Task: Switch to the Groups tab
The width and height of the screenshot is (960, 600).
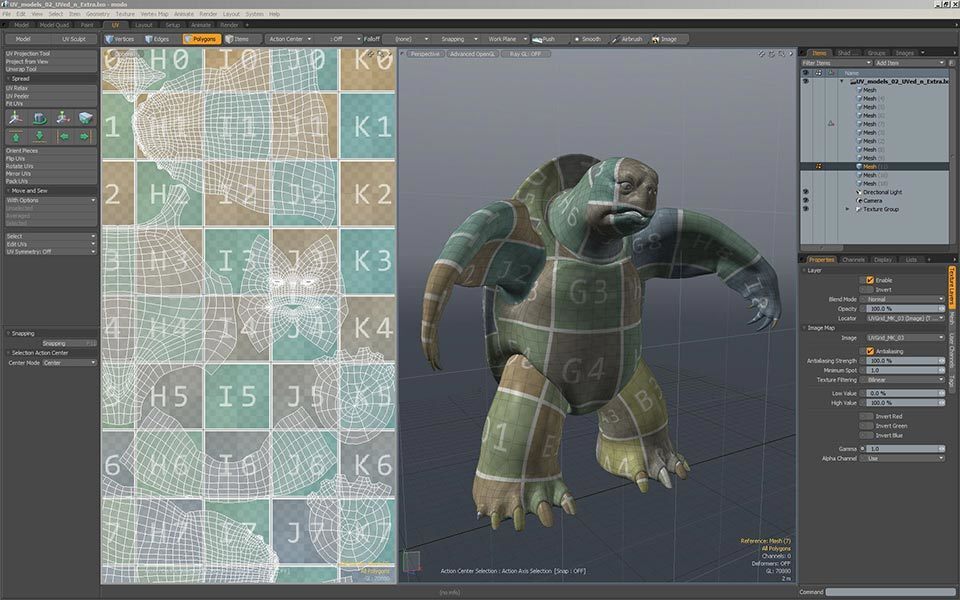Action: pyautogui.click(x=876, y=53)
